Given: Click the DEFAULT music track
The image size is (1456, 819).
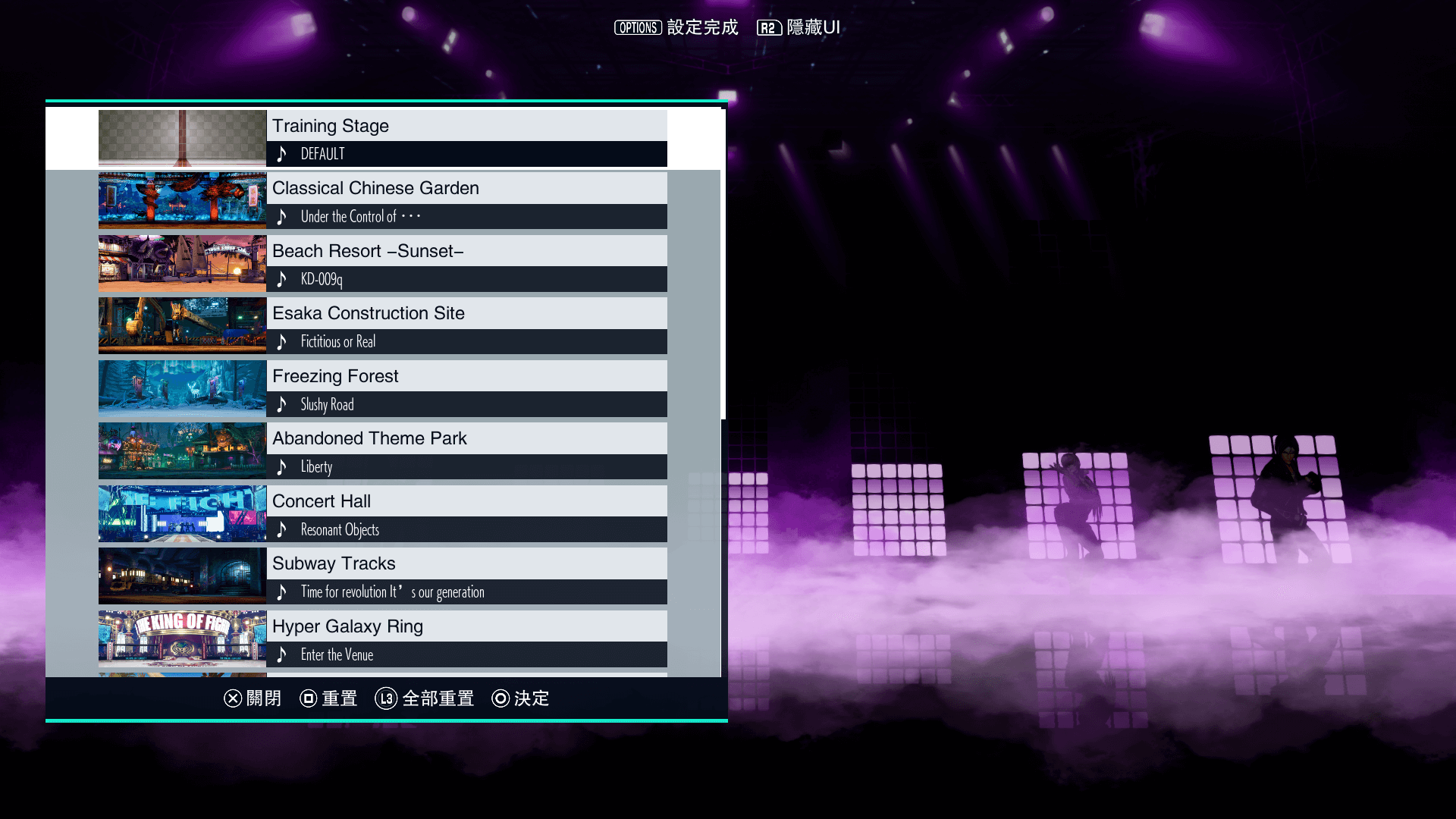Looking at the screenshot, I should tap(467, 154).
